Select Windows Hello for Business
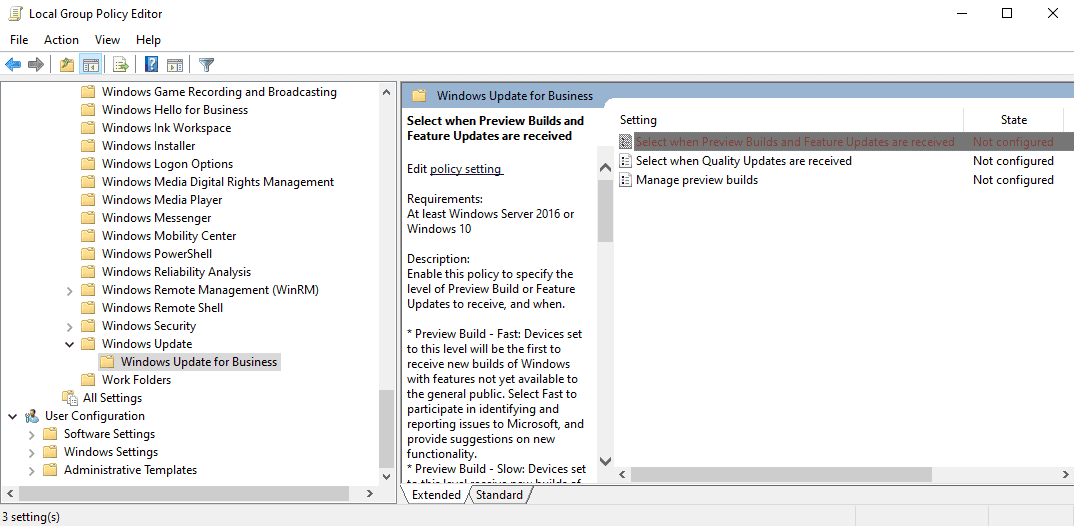This screenshot has width=1074, height=526. [x=175, y=110]
